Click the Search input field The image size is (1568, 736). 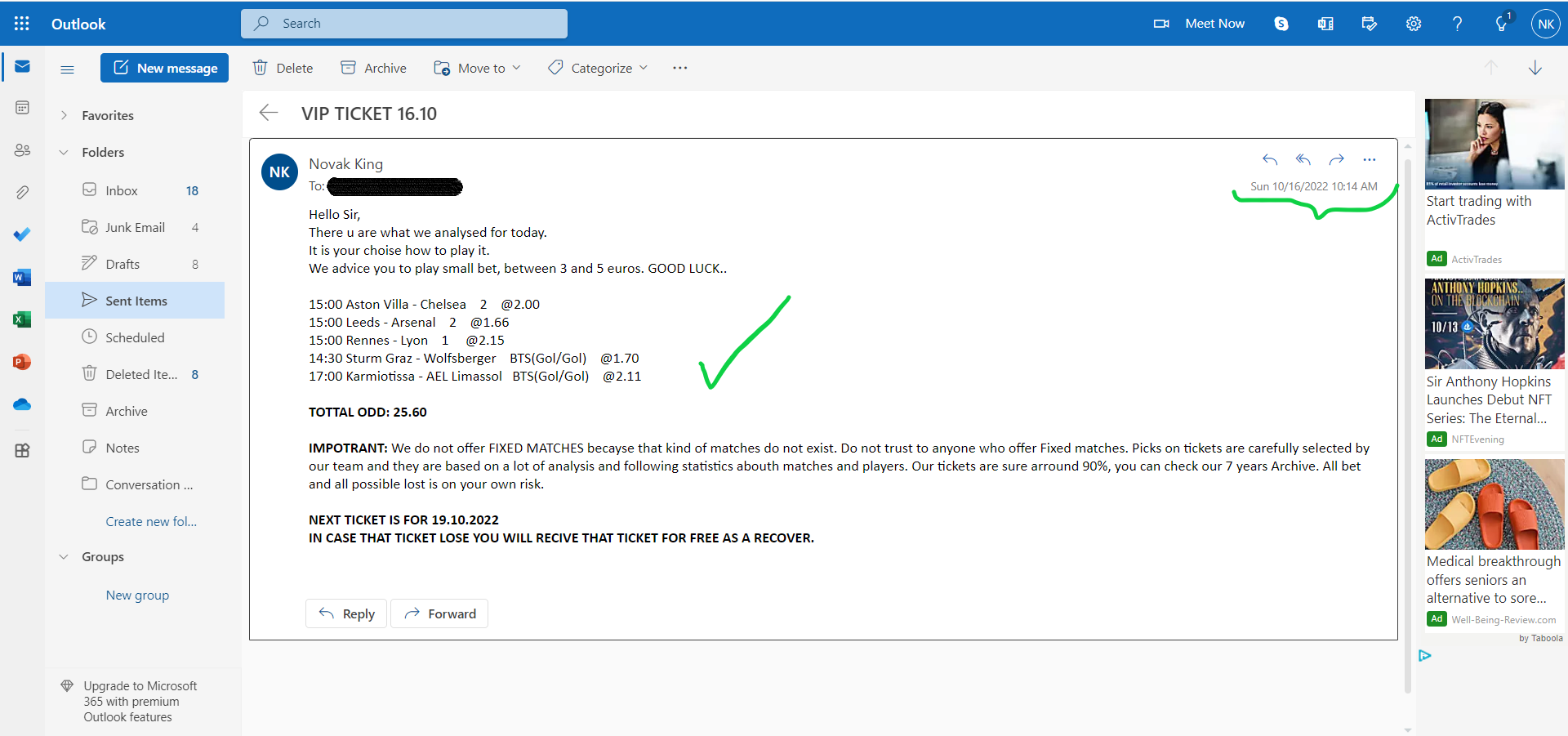[404, 24]
